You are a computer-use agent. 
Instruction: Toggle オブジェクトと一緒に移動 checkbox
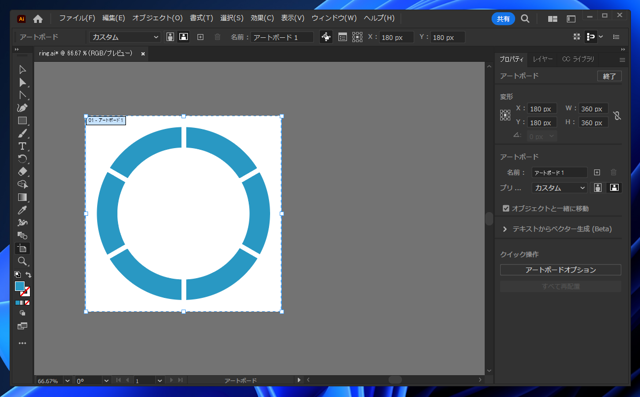[x=506, y=208]
